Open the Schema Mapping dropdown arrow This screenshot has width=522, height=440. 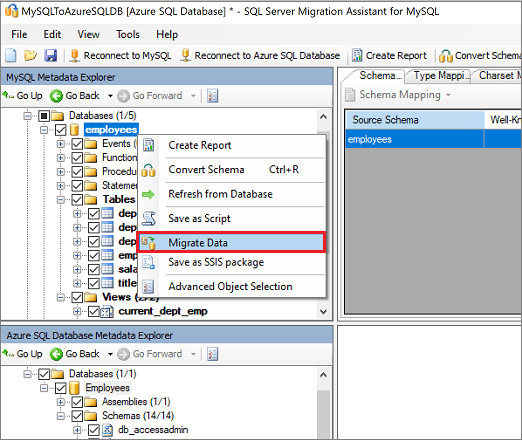448,95
